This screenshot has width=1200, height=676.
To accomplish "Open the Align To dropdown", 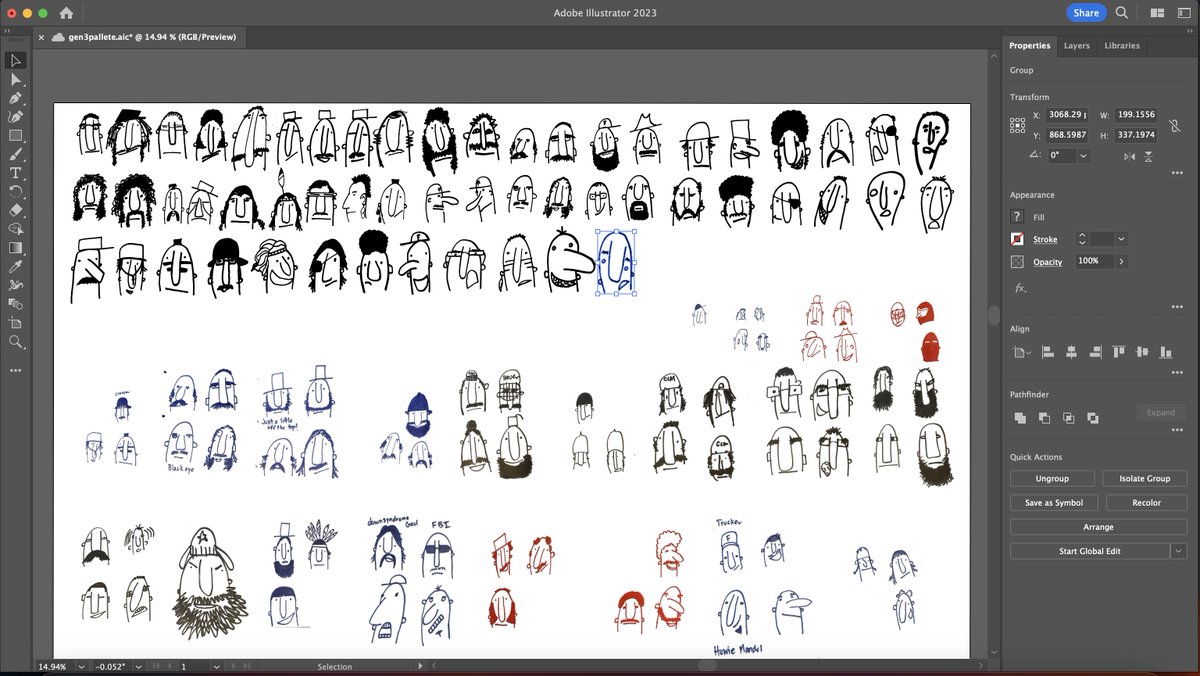I will [x=1020, y=352].
